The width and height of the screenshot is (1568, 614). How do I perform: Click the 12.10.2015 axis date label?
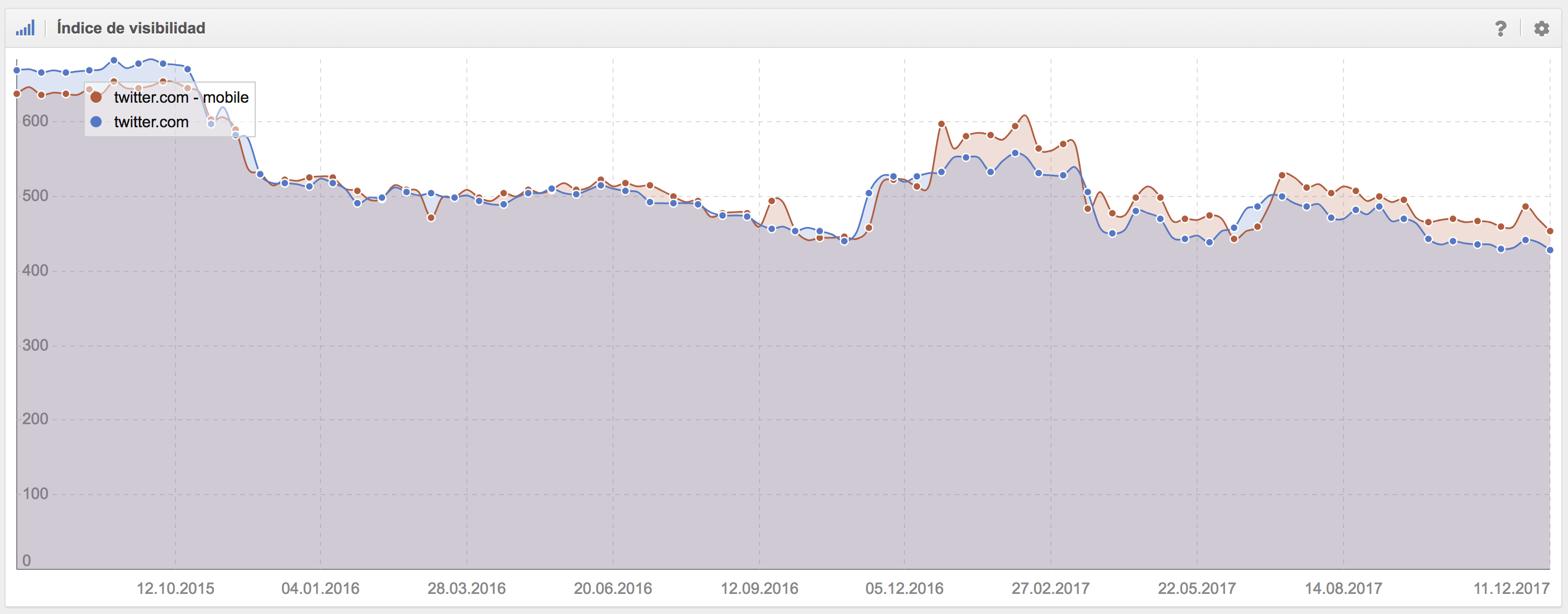[175, 588]
